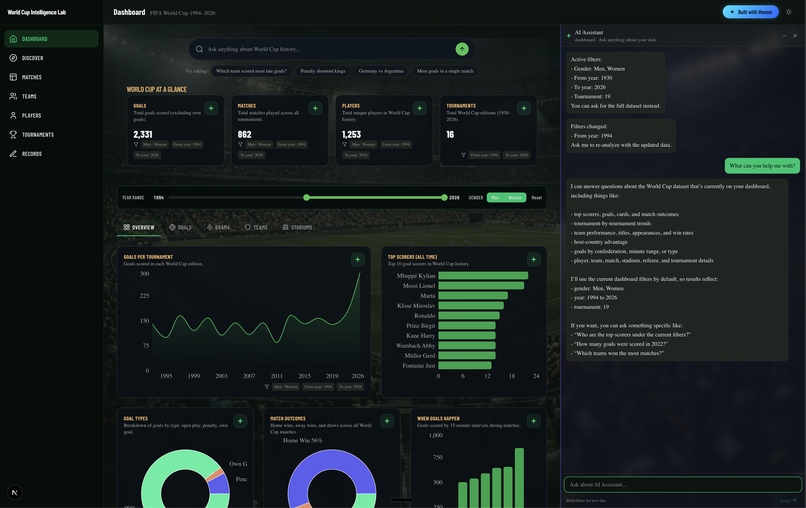Open Discover in the sidebar
Viewport: 806px width, 508px height.
(x=51, y=58)
